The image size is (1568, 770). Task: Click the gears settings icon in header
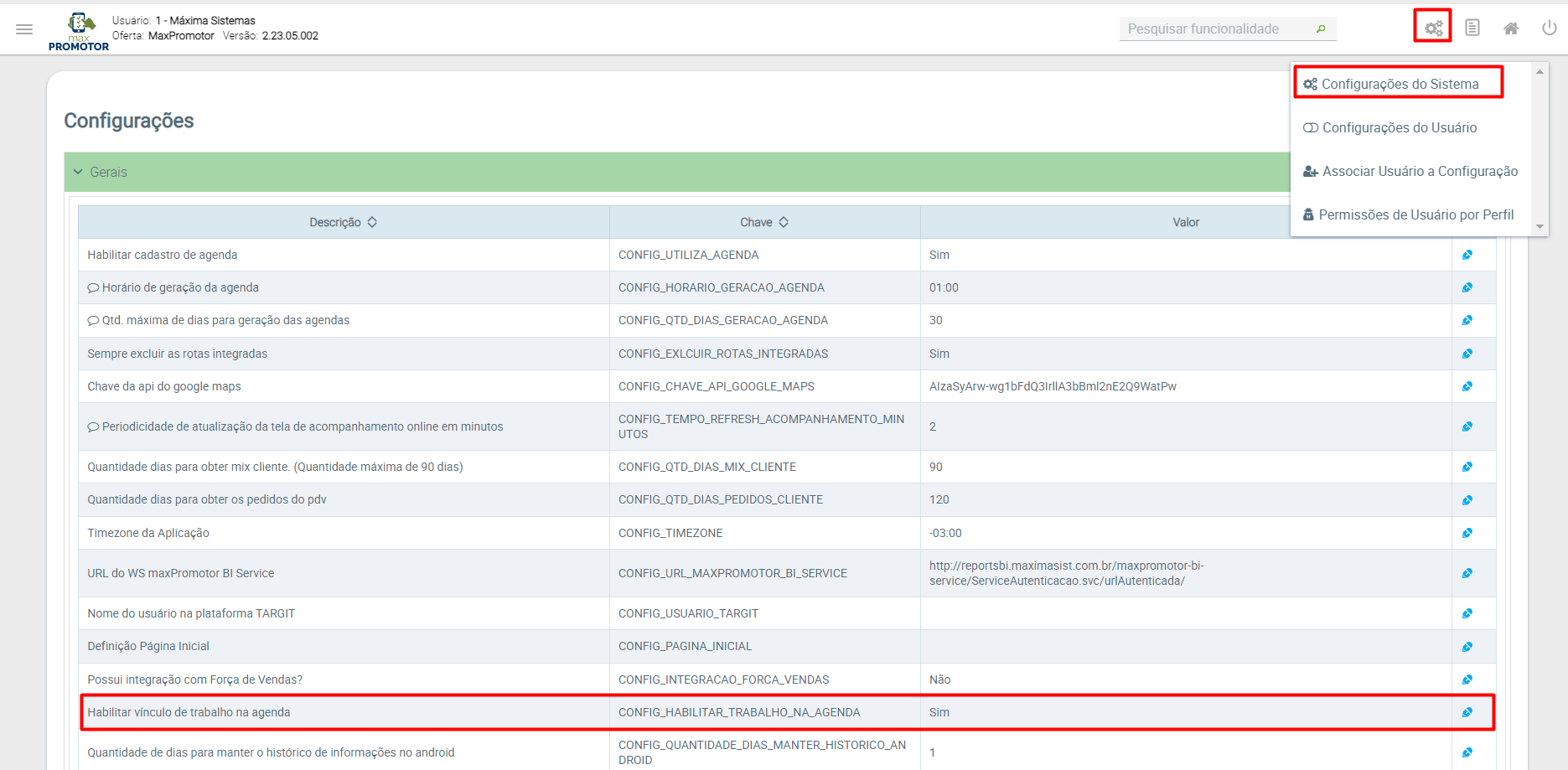click(1433, 28)
